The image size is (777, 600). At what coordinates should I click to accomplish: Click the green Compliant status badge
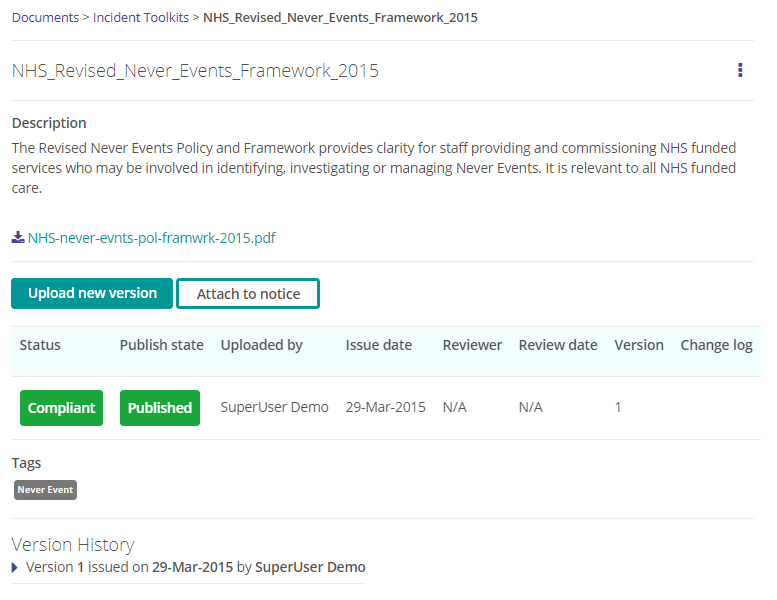click(x=61, y=408)
